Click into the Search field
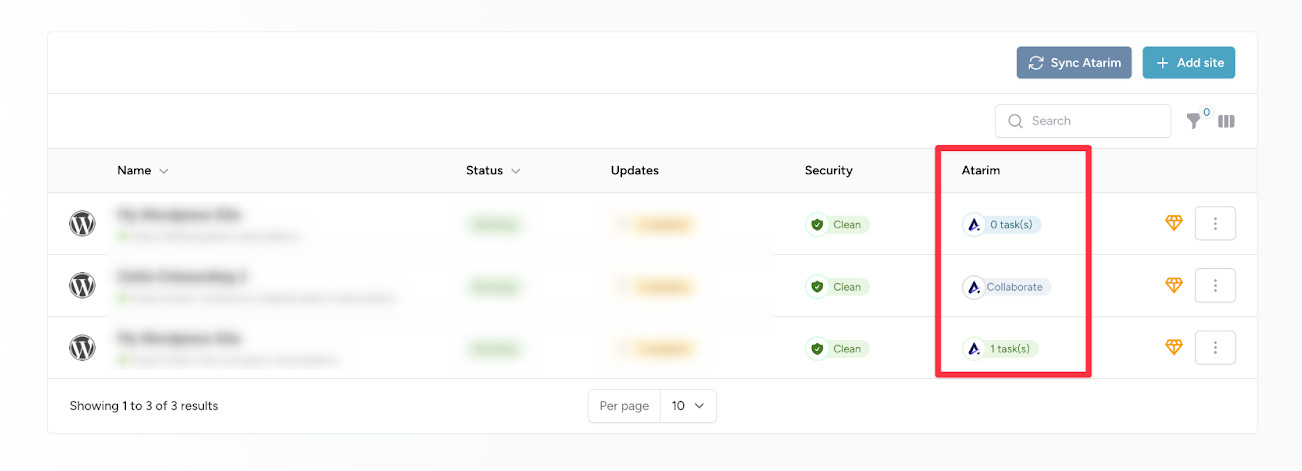This screenshot has width=1302, height=471. coord(1083,121)
